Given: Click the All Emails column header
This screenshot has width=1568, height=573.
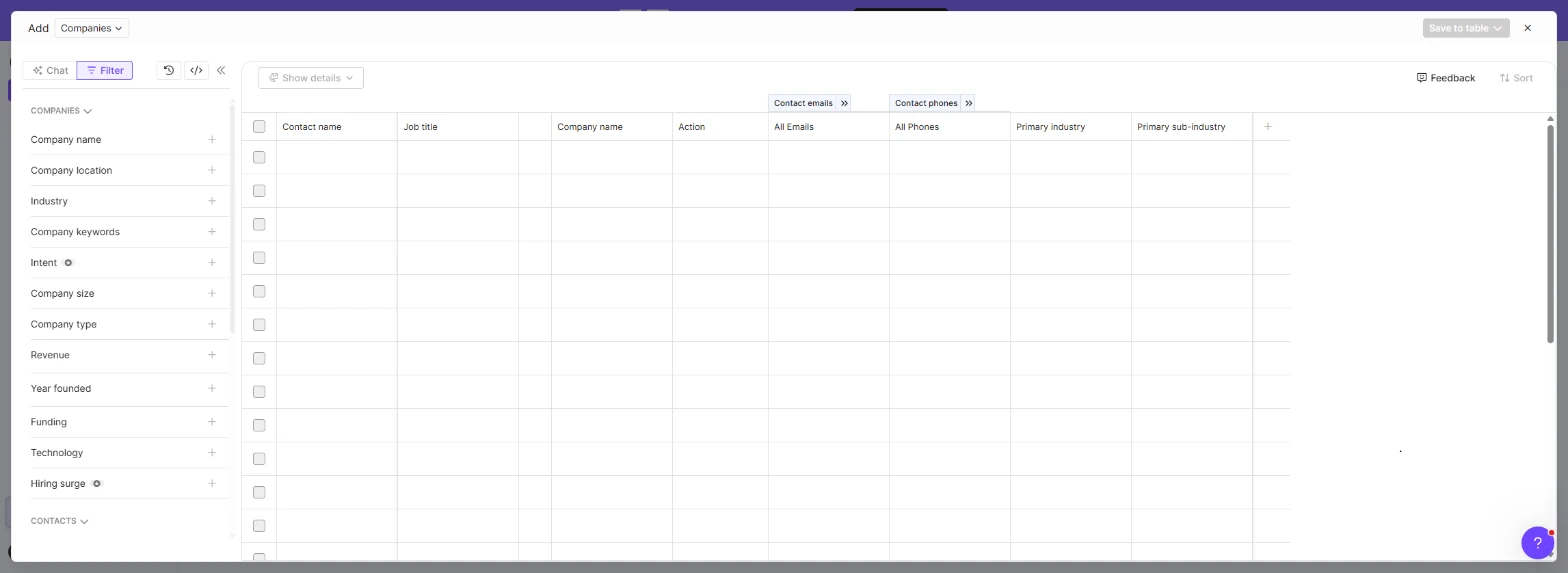Looking at the screenshot, I should coord(829,127).
